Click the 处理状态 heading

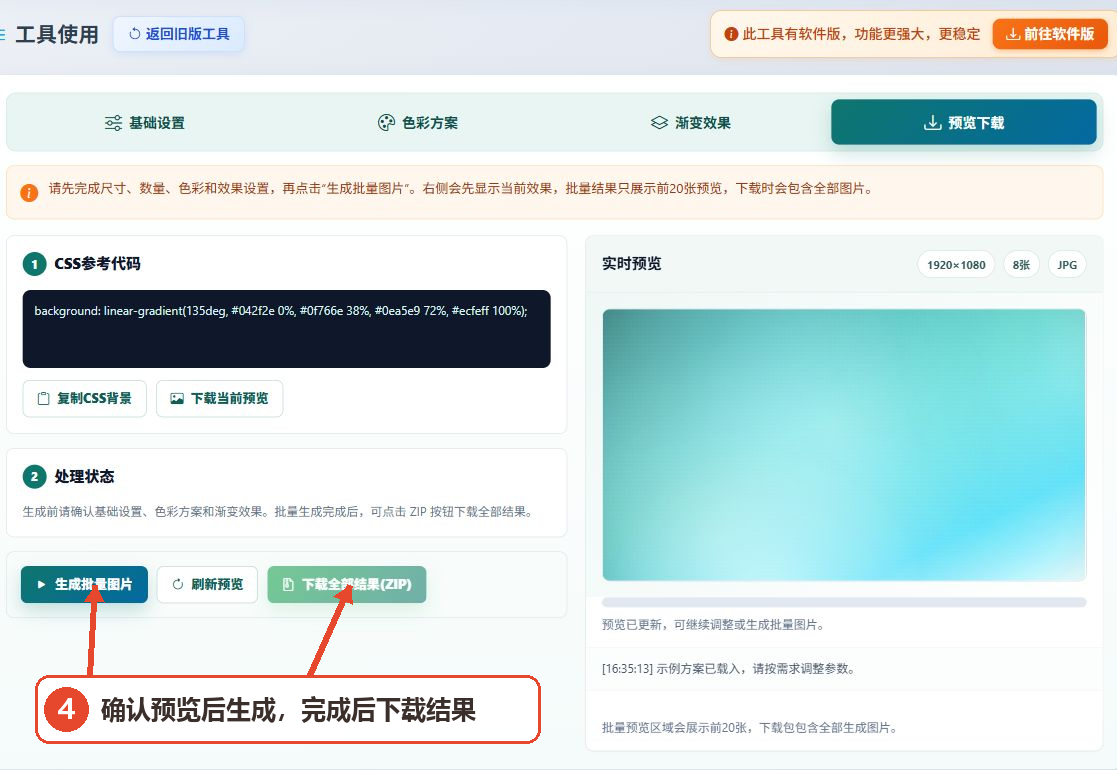pos(84,477)
